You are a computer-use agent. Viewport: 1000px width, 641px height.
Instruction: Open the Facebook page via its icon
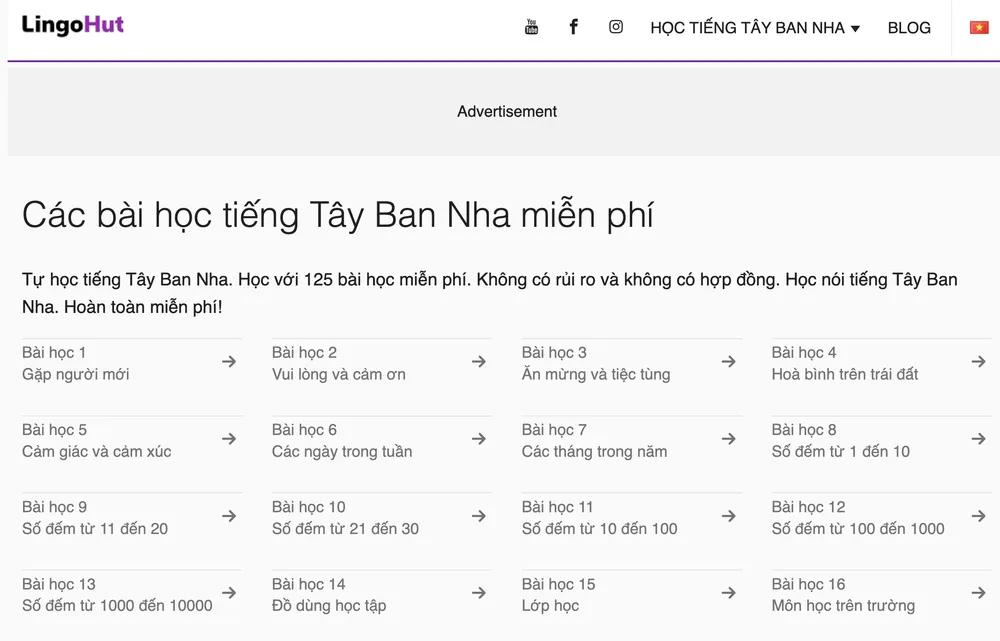[573, 27]
